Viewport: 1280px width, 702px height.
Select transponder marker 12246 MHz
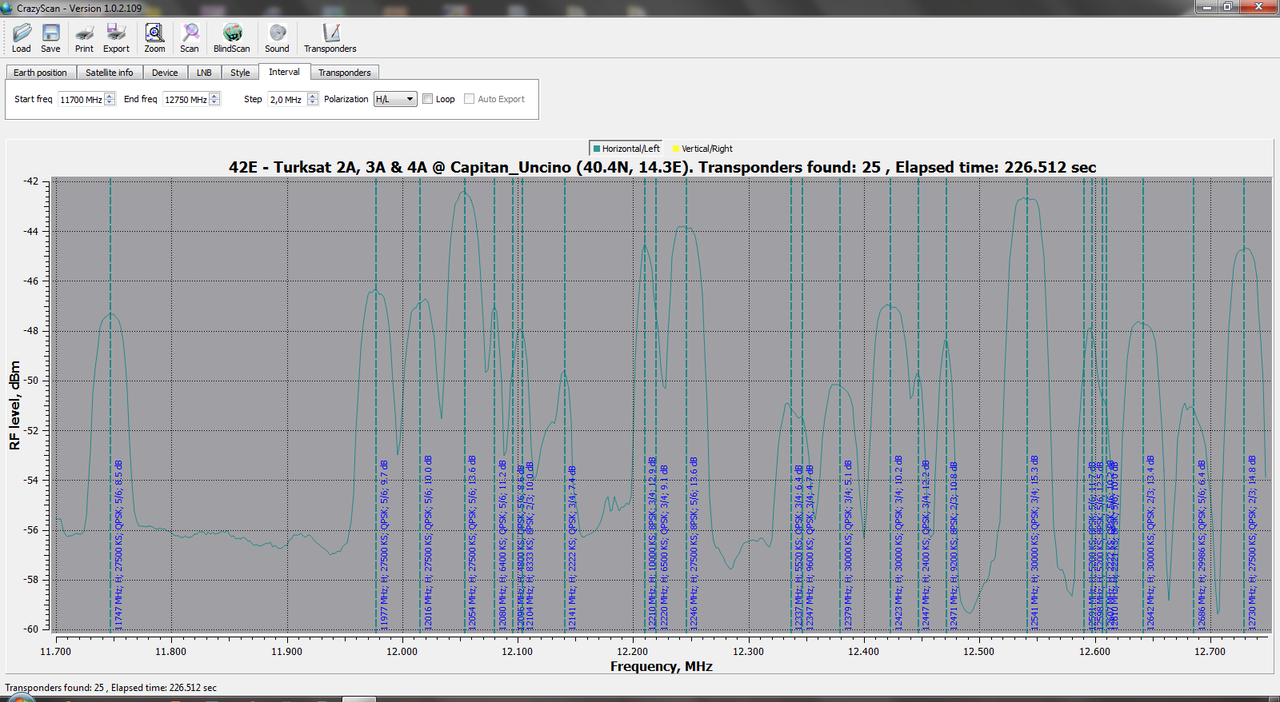click(693, 544)
